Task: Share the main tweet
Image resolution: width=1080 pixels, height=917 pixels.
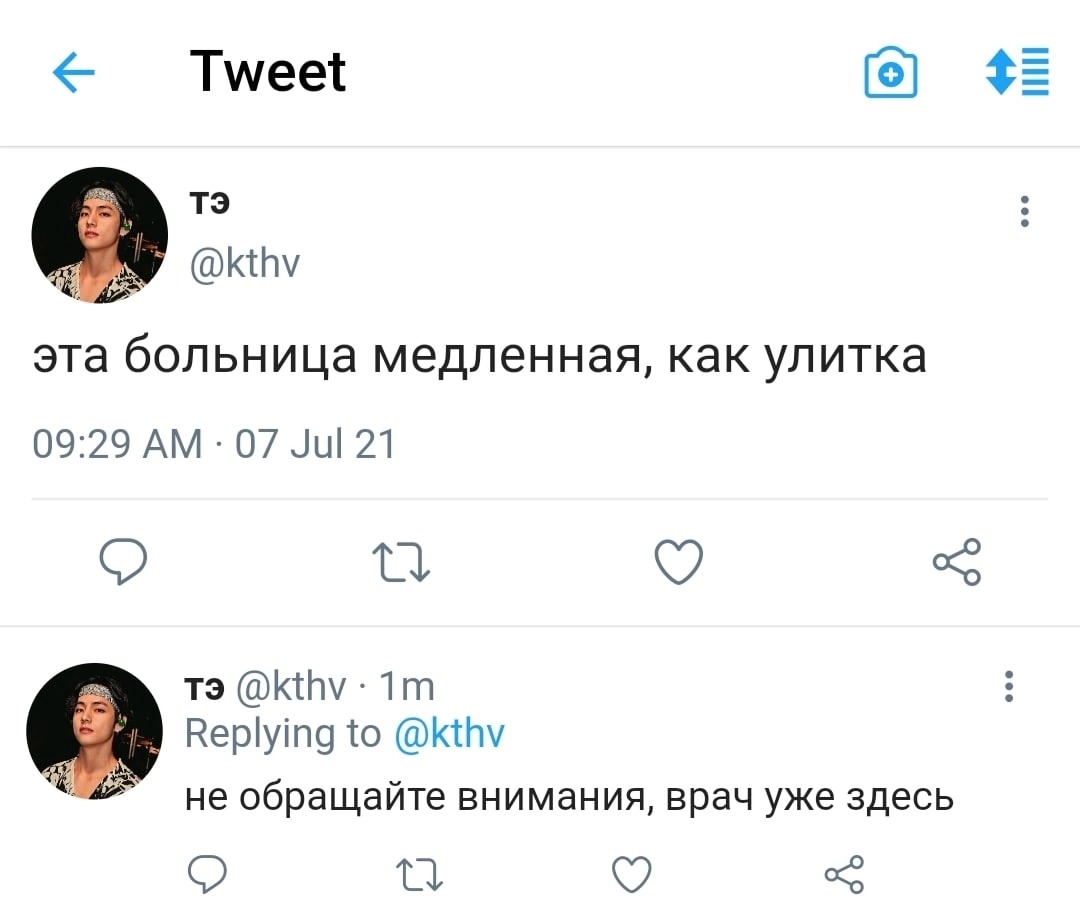Action: 957,562
